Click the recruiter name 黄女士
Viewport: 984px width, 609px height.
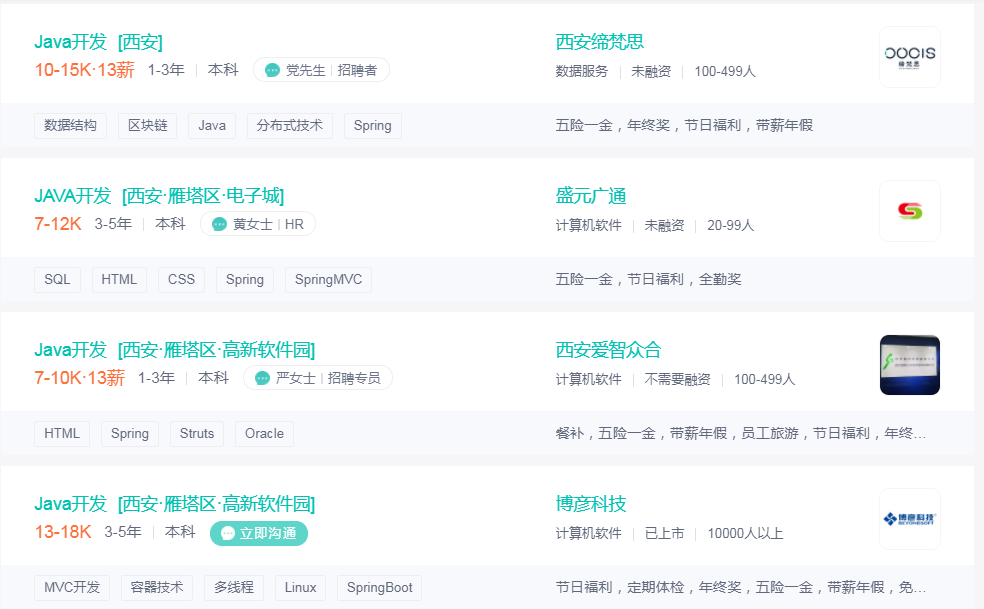pyautogui.click(x=253, y=224)
